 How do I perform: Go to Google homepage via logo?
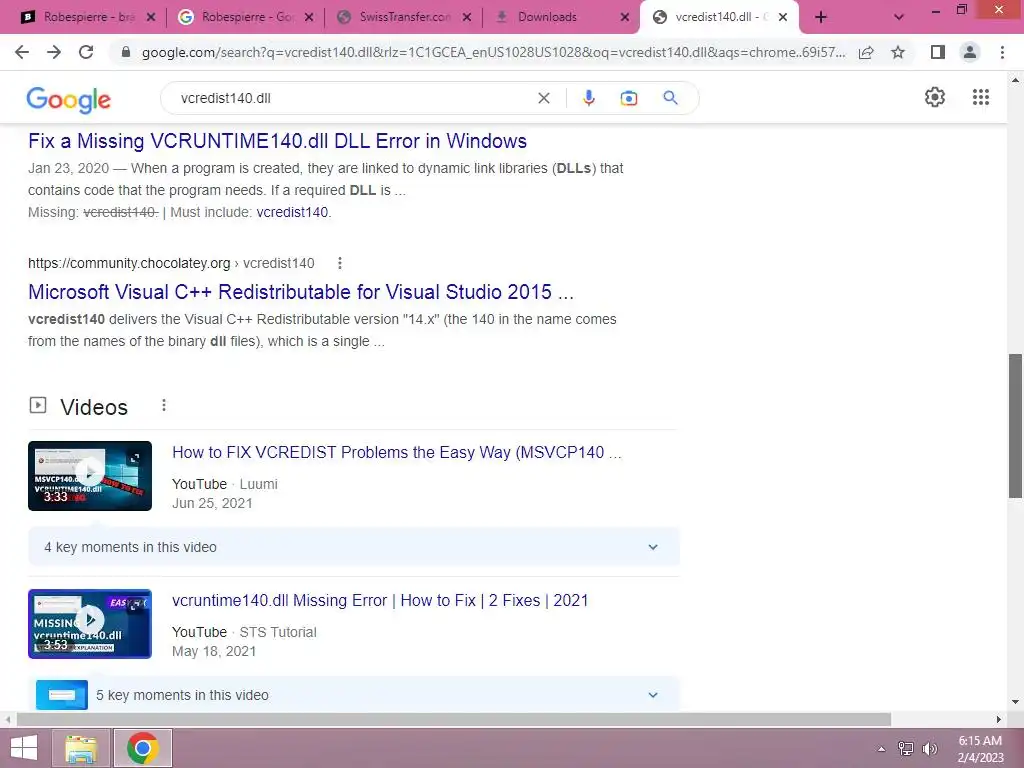[69, 99]
